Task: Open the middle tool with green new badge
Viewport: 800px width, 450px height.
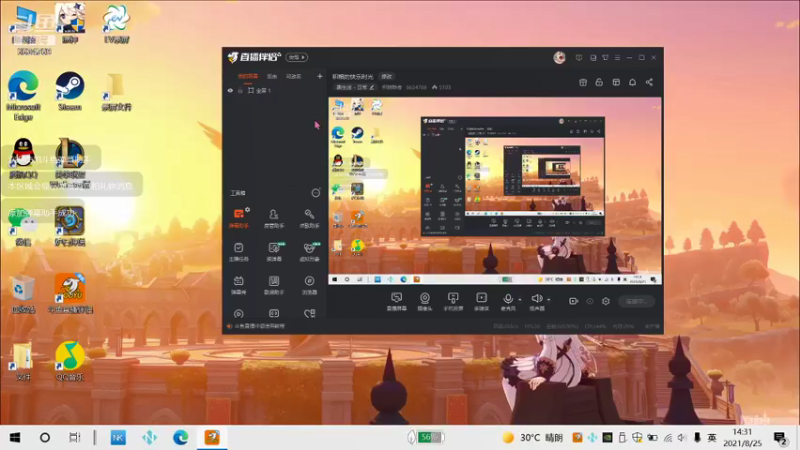Action: (x=274, y=252)
